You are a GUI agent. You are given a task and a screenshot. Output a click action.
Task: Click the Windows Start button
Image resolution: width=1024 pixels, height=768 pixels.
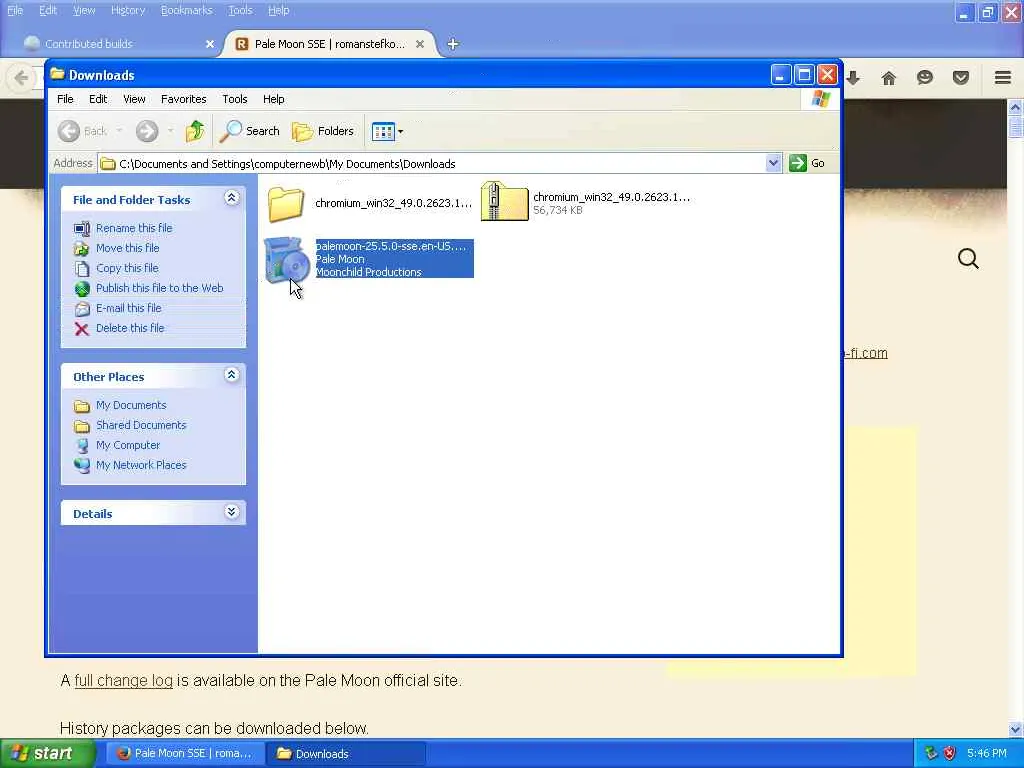47,754
